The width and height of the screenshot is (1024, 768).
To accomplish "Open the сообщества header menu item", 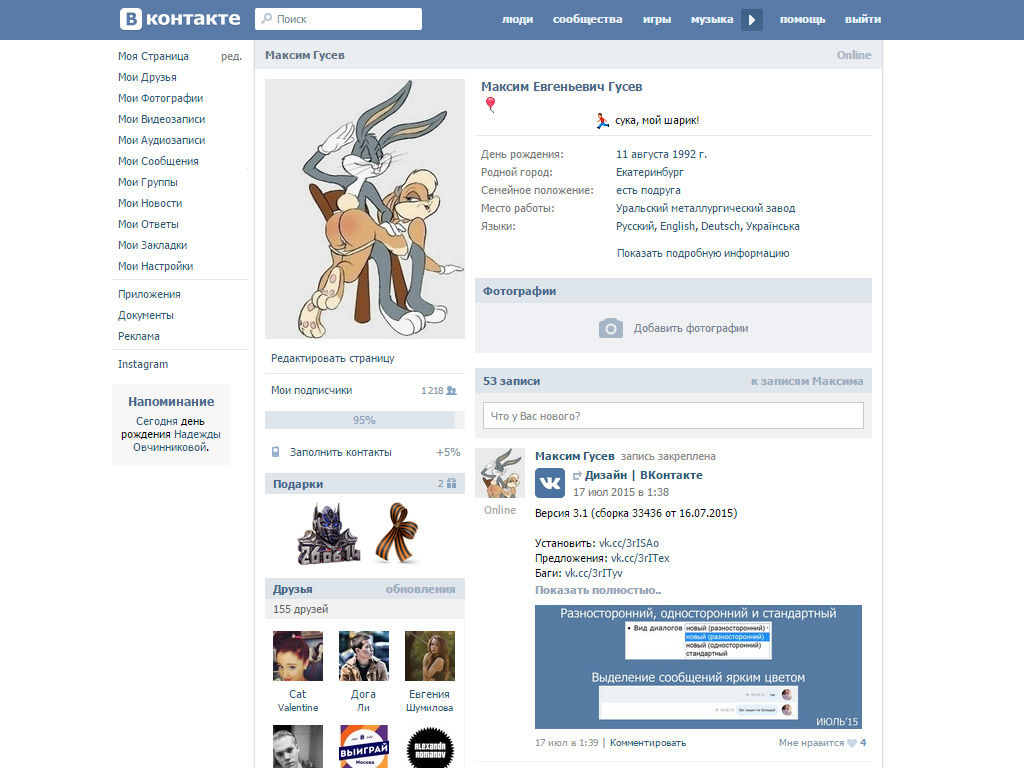I will [587, 20].
